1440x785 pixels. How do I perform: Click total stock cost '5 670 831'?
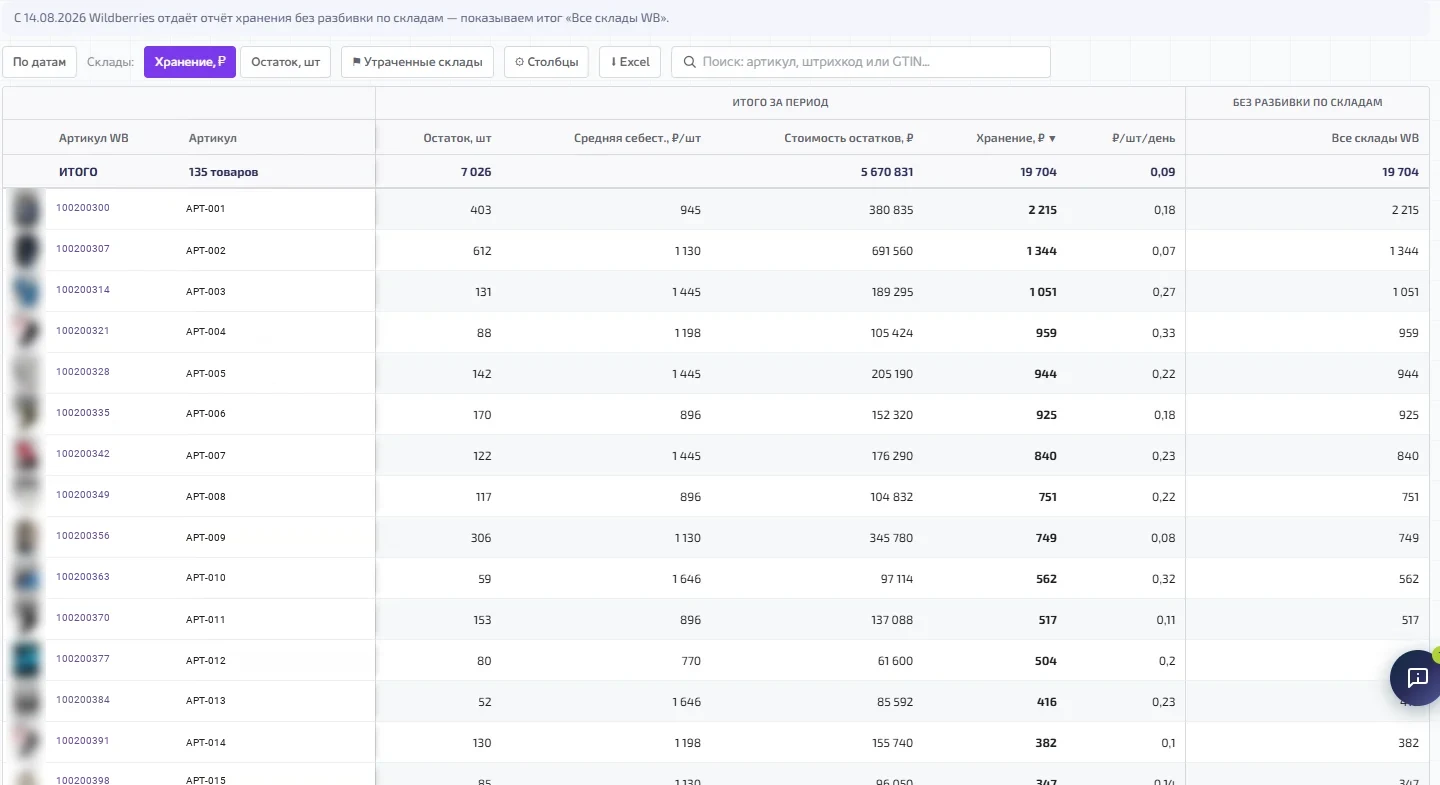(887, 172)
